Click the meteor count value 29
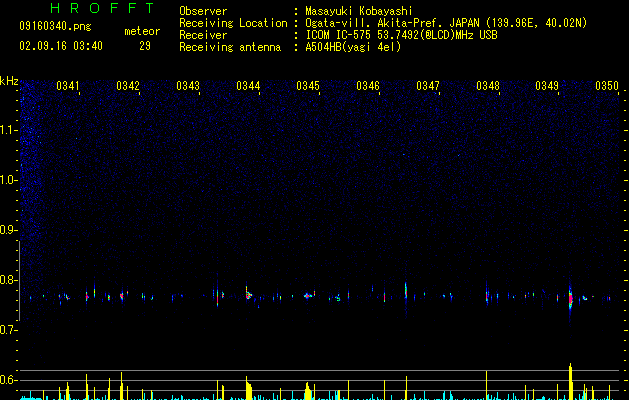The height and width of the screenshot is (400, 629). pos(145,46)
